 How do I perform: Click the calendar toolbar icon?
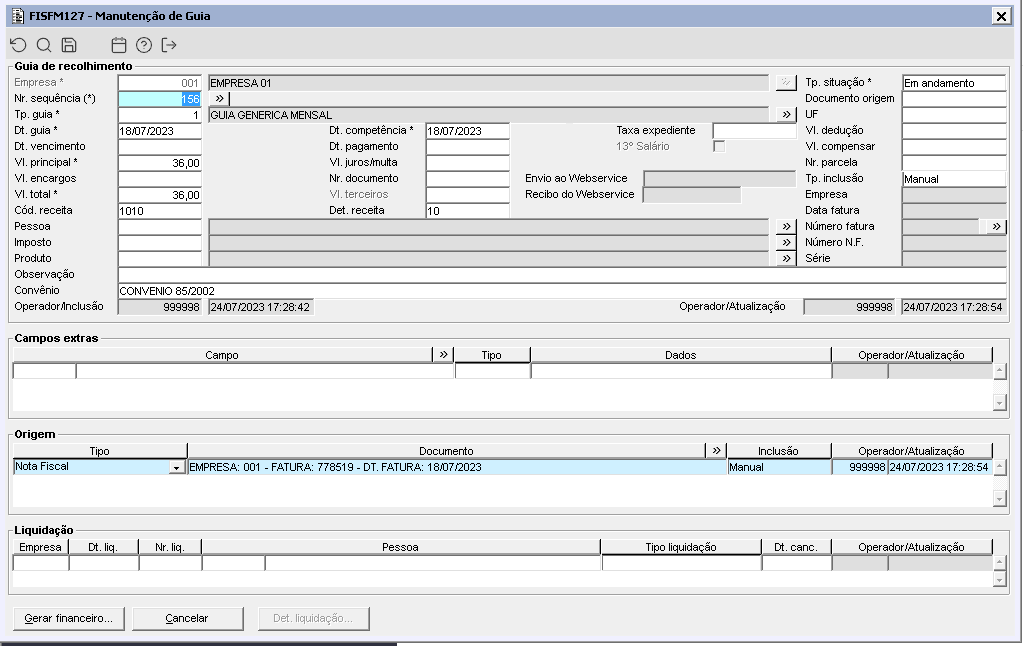pos(119,45)
